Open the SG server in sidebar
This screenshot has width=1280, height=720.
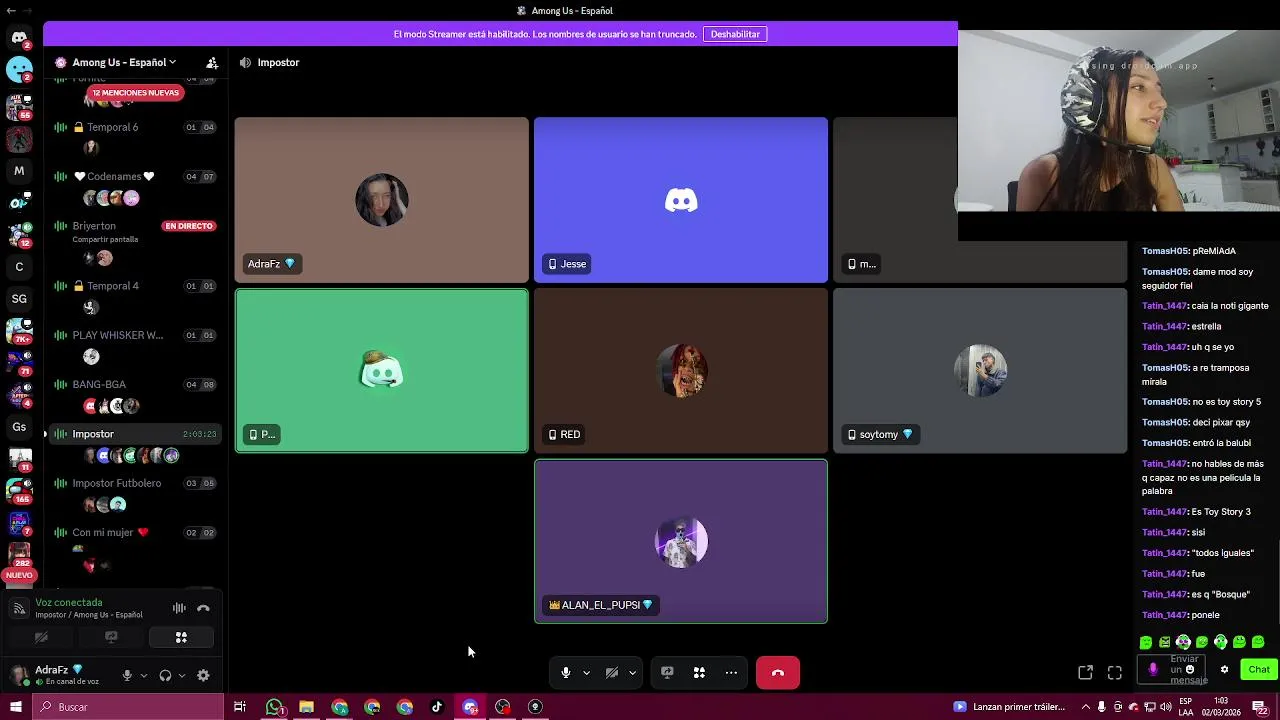tap(19, 299)
